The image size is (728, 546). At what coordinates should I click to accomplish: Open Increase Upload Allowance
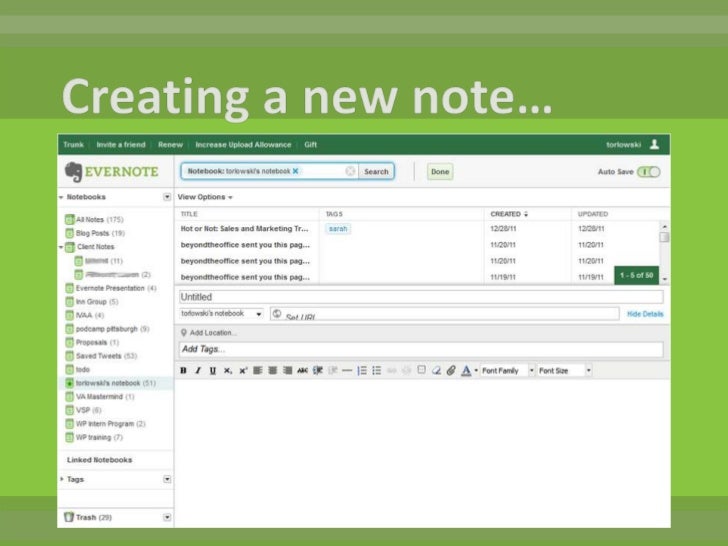(x=243, y=144)
